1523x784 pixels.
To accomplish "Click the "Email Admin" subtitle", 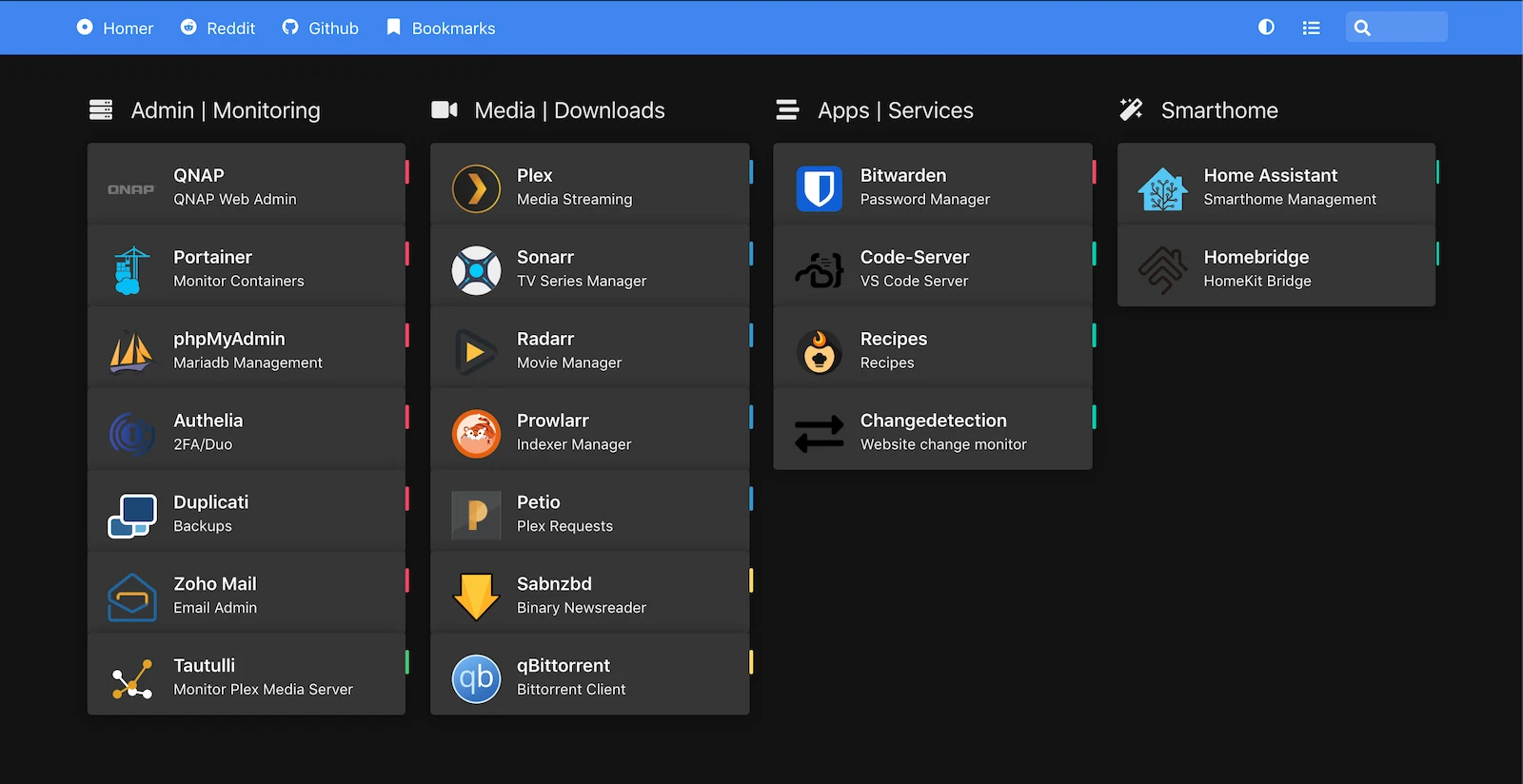I will pyautogui.click(x=215, y=608).
